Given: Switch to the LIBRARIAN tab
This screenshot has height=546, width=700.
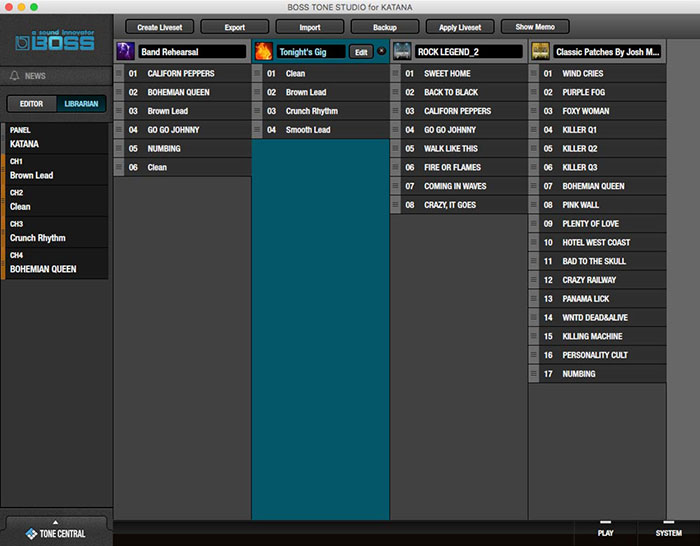Looking at the screenshot, I should pyautogui.click(x=81, y=104).
